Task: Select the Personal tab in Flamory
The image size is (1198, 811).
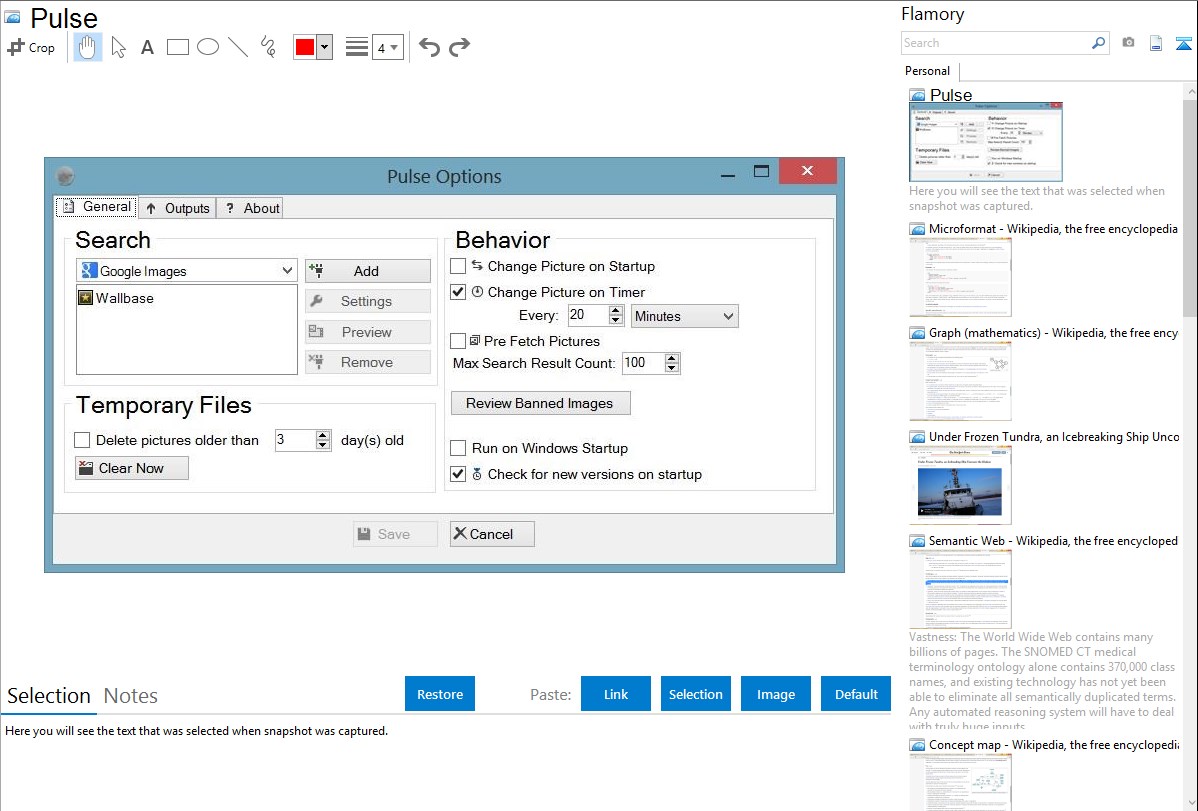Action: tap(928, 71)
